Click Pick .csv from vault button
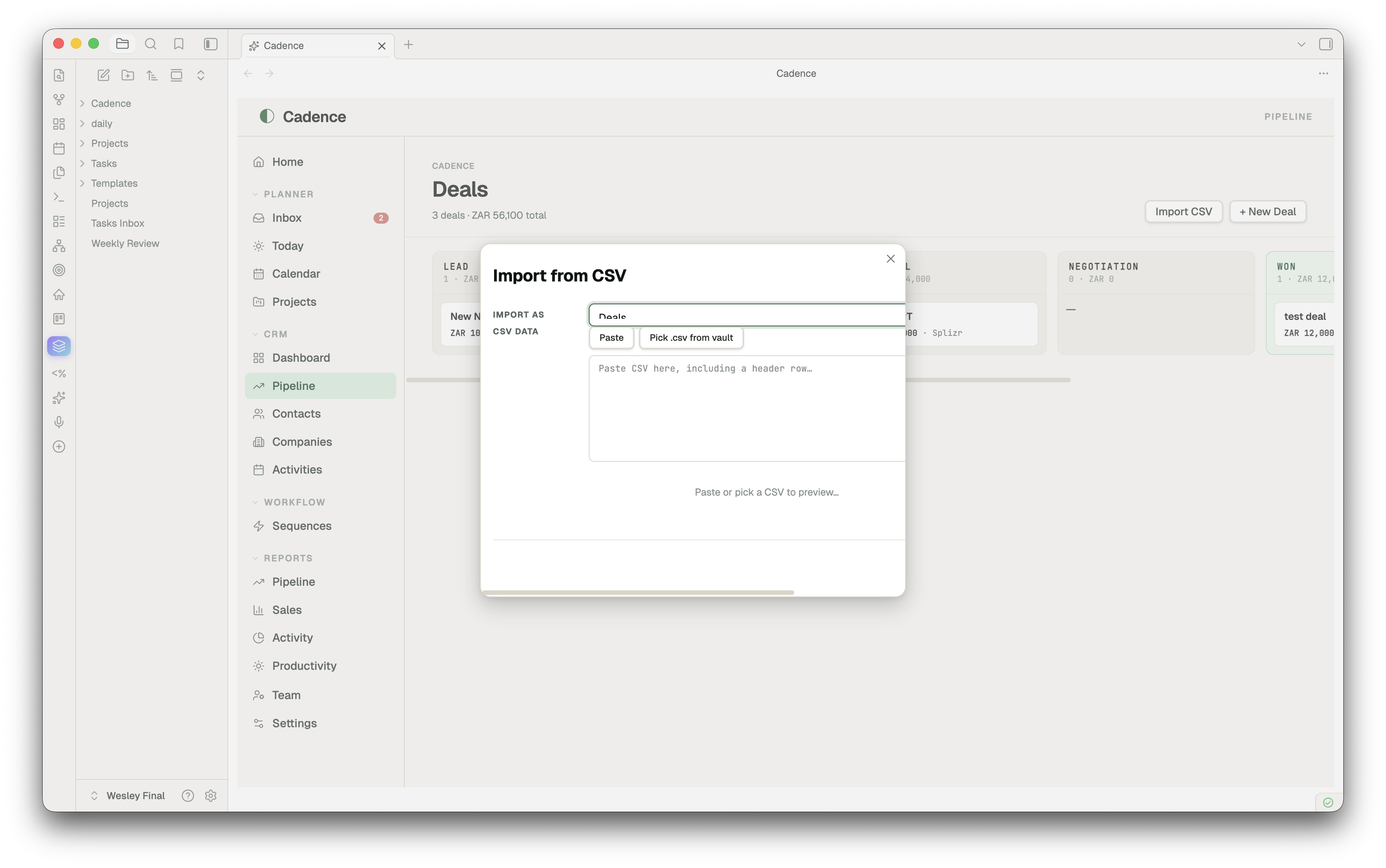1386x868 pixels. pos(691,337)
